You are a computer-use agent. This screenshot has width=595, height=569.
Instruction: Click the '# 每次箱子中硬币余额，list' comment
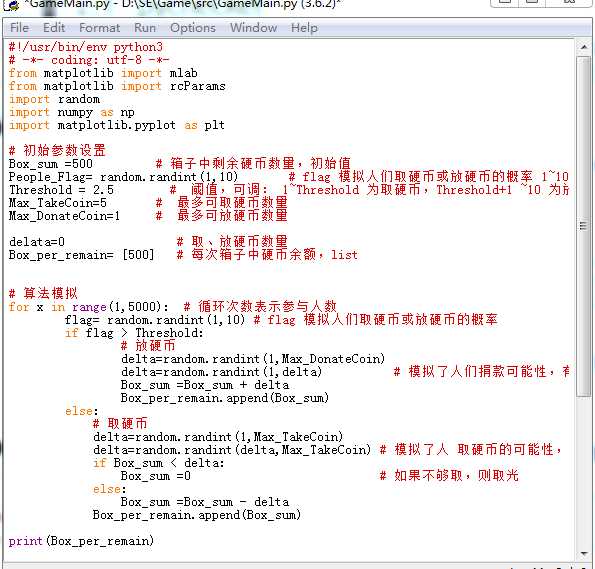pyautogui.click(x=267, y=255)
